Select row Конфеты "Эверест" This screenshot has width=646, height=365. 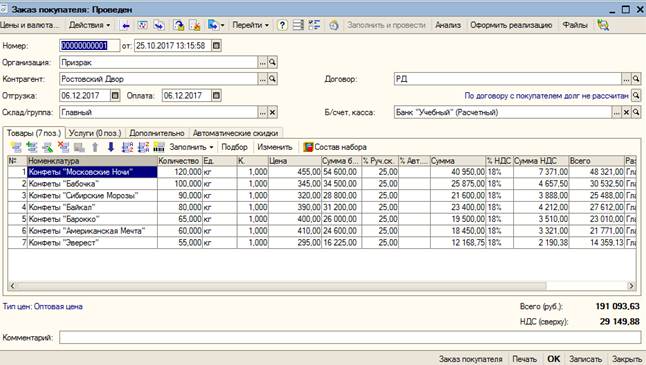[x=321, y=243]
